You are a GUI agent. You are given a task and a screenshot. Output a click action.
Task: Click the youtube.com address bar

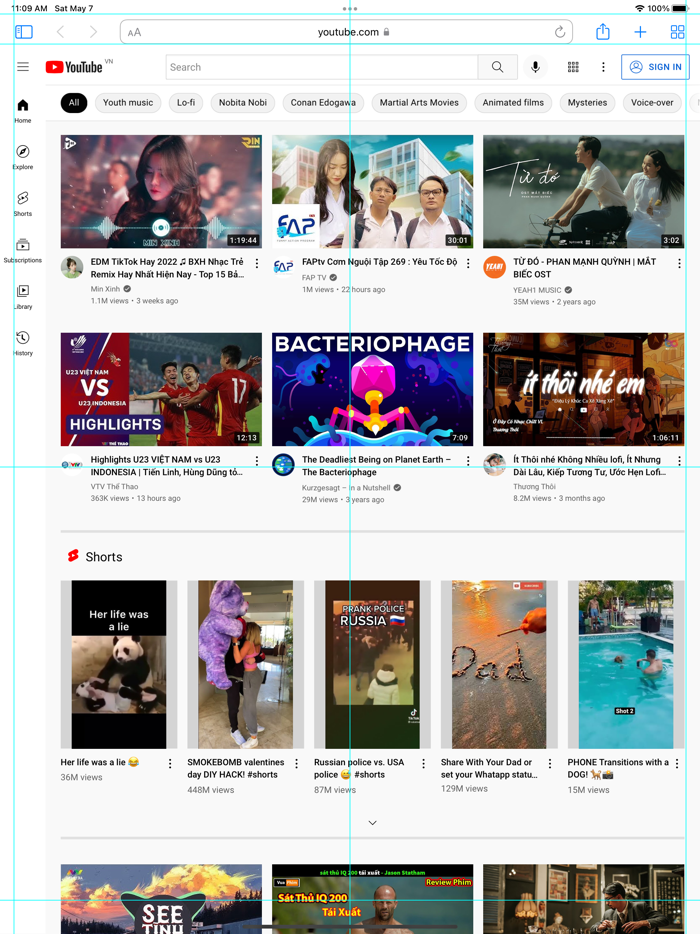[346, 32]
